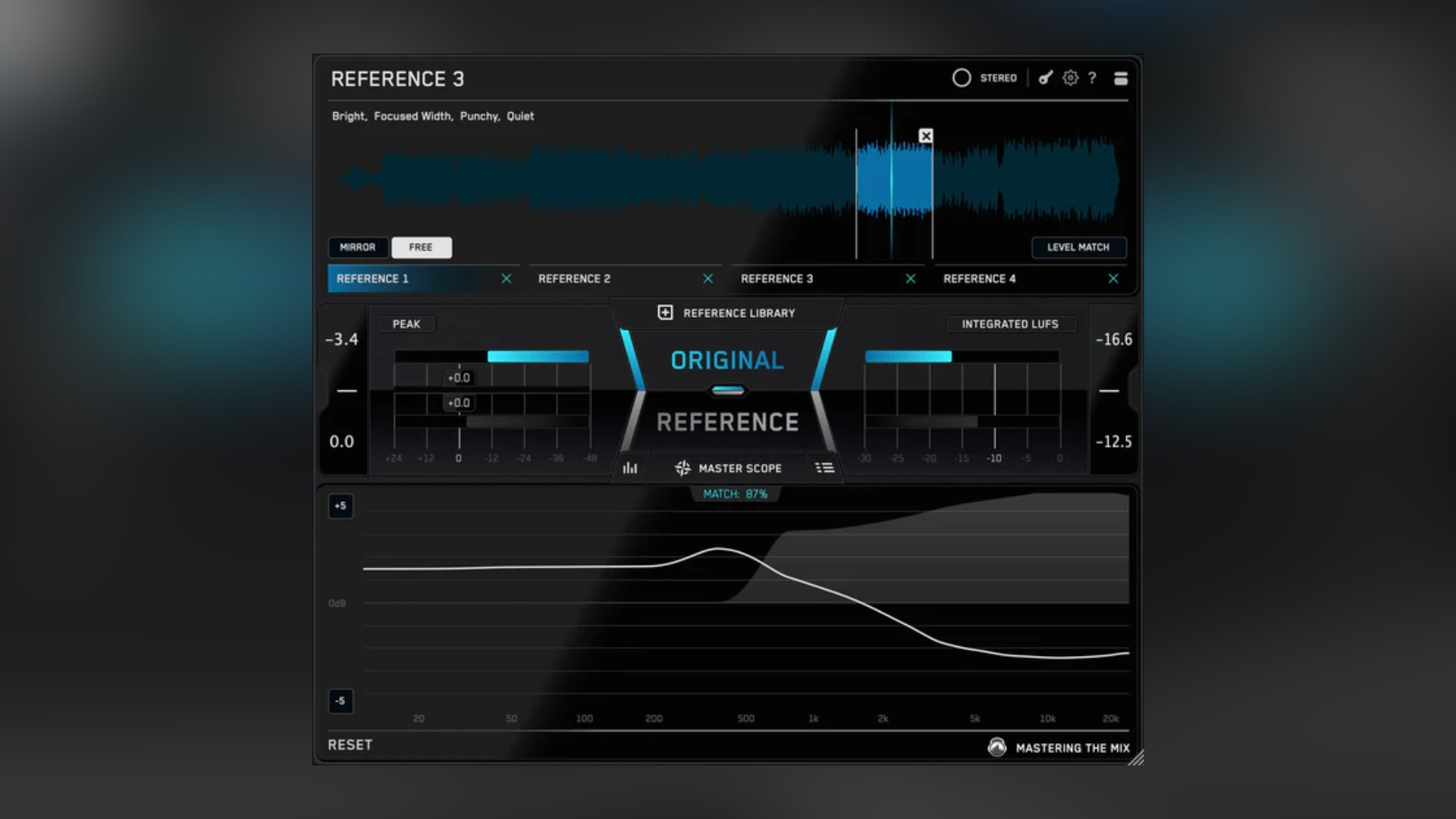Open the hamburger menu icon
Screen dimensions: 1456x819
[1121, 78]
